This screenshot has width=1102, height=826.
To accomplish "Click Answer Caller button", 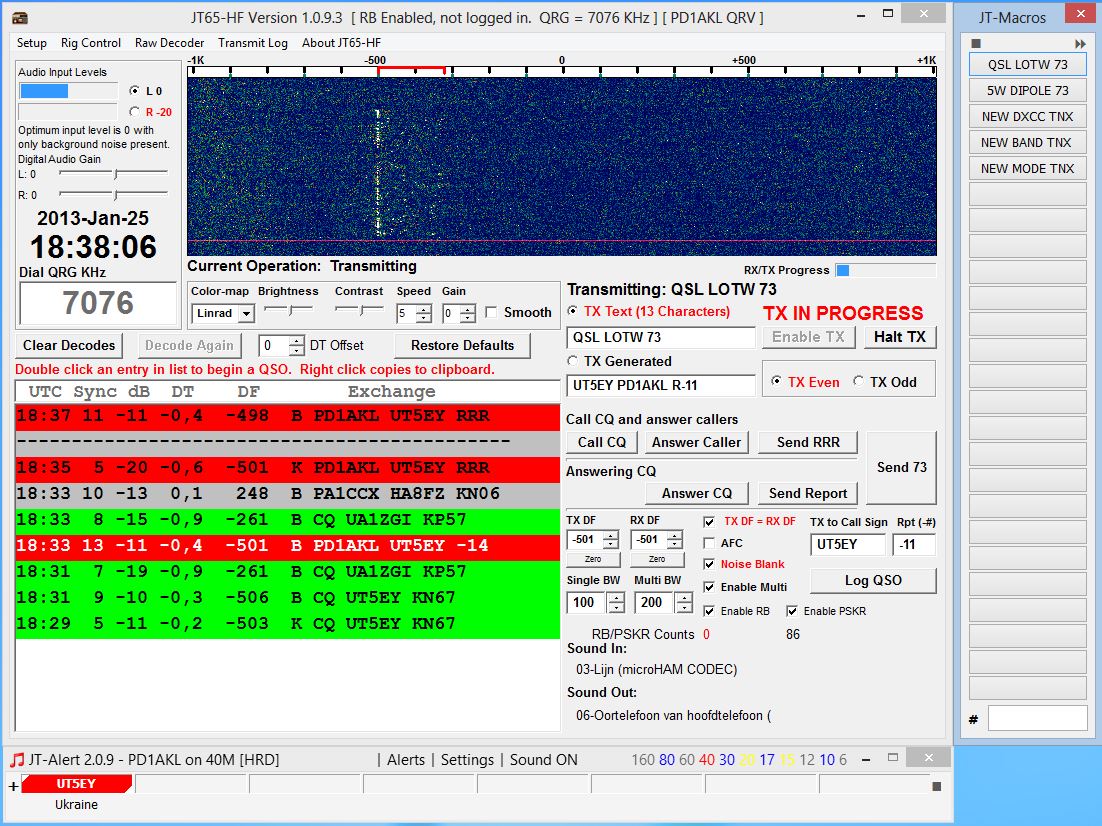I will coord(696,442).
